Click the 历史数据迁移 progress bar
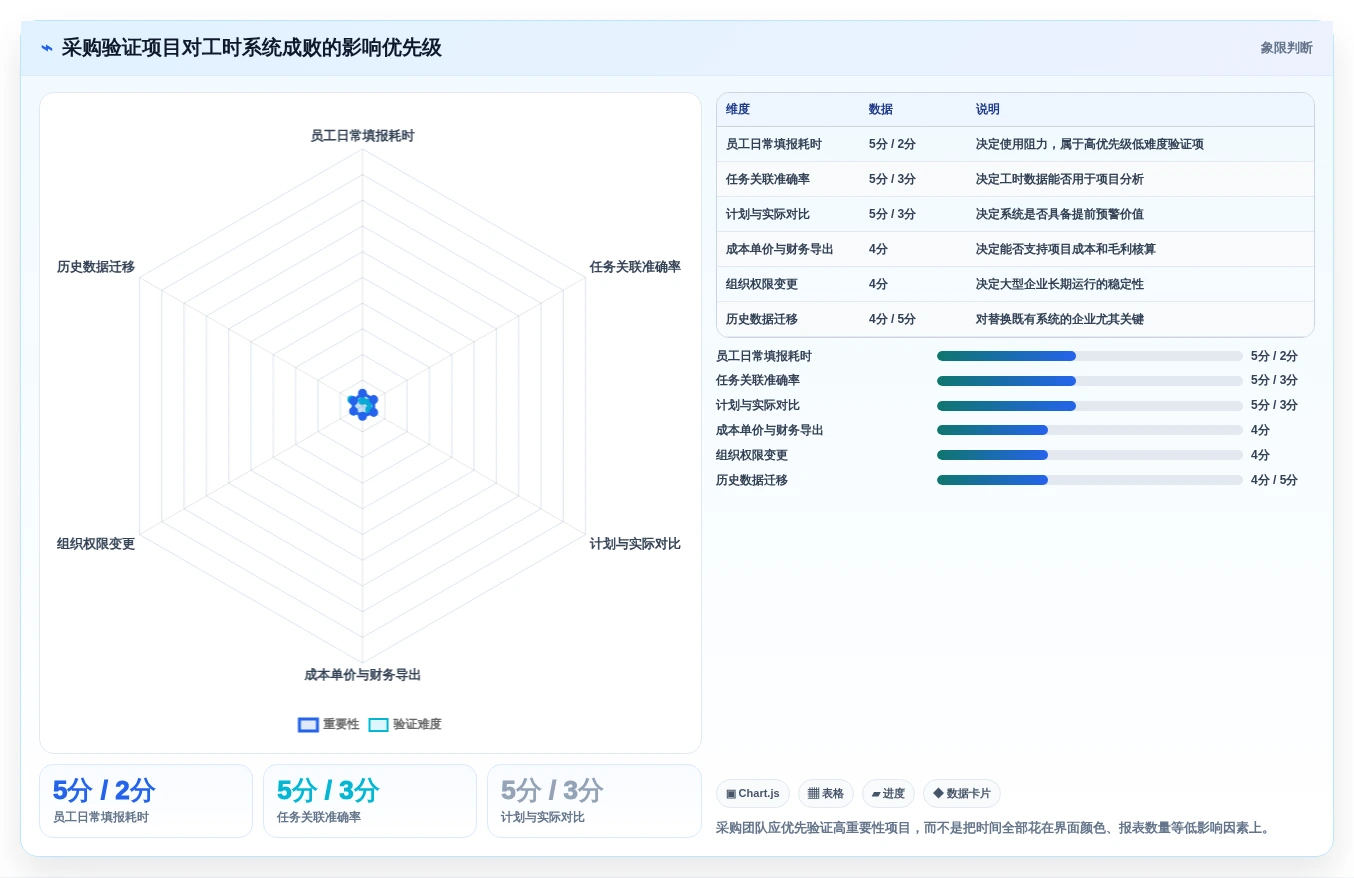Viewport: 1354px width, 878px height. click(x=1090, y=480)
